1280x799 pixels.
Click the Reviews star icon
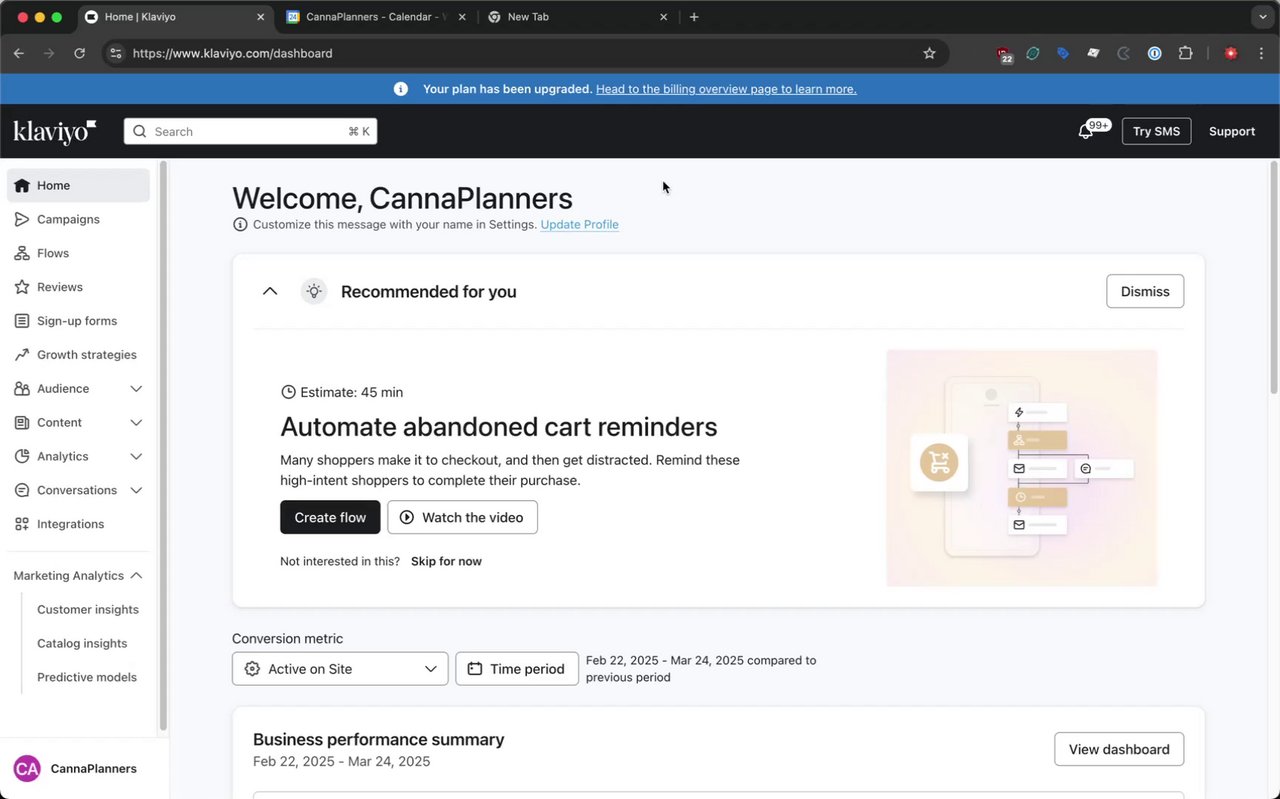(22, 287)
